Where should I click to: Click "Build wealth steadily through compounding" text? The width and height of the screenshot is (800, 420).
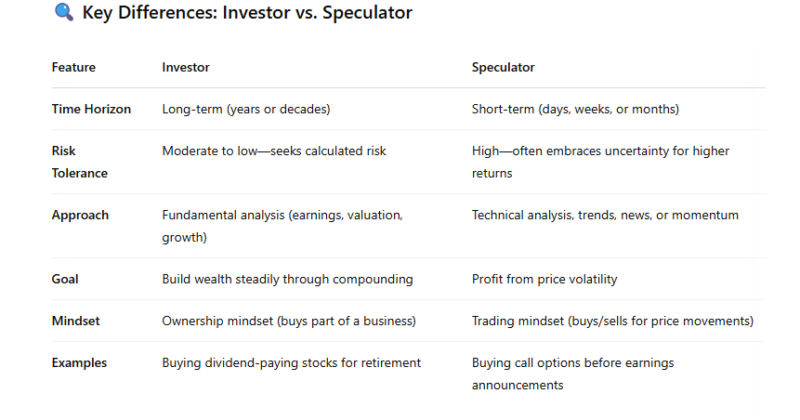287,279
